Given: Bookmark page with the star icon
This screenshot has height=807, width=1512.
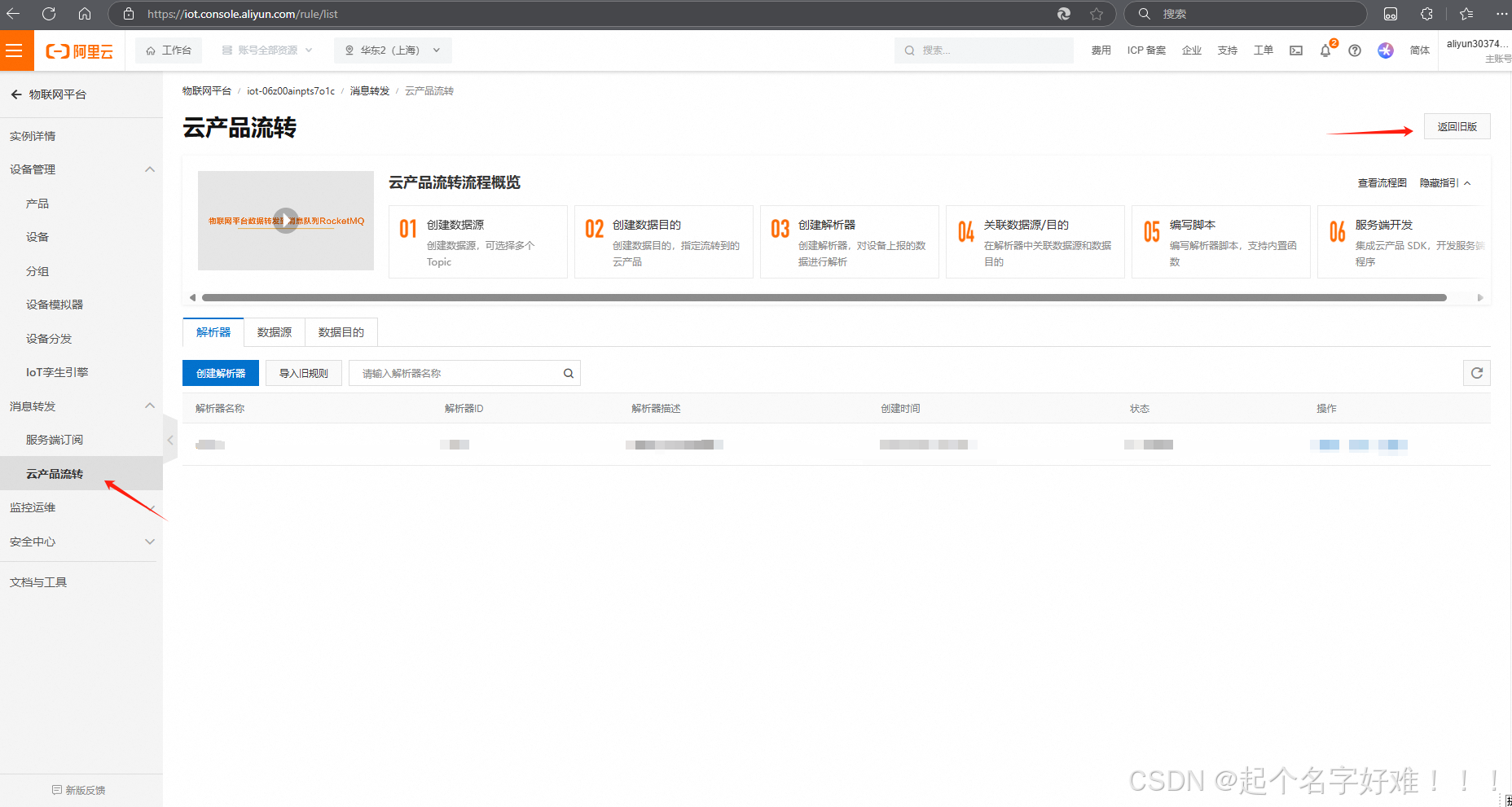Looking at the screenshot, I should coord(1097,14).
